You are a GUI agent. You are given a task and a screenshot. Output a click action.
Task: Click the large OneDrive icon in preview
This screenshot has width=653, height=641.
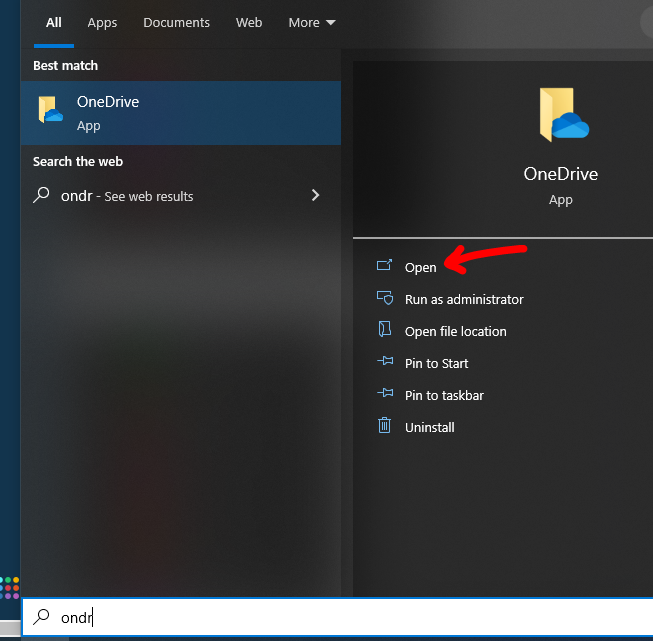click(x=563, y=115)
